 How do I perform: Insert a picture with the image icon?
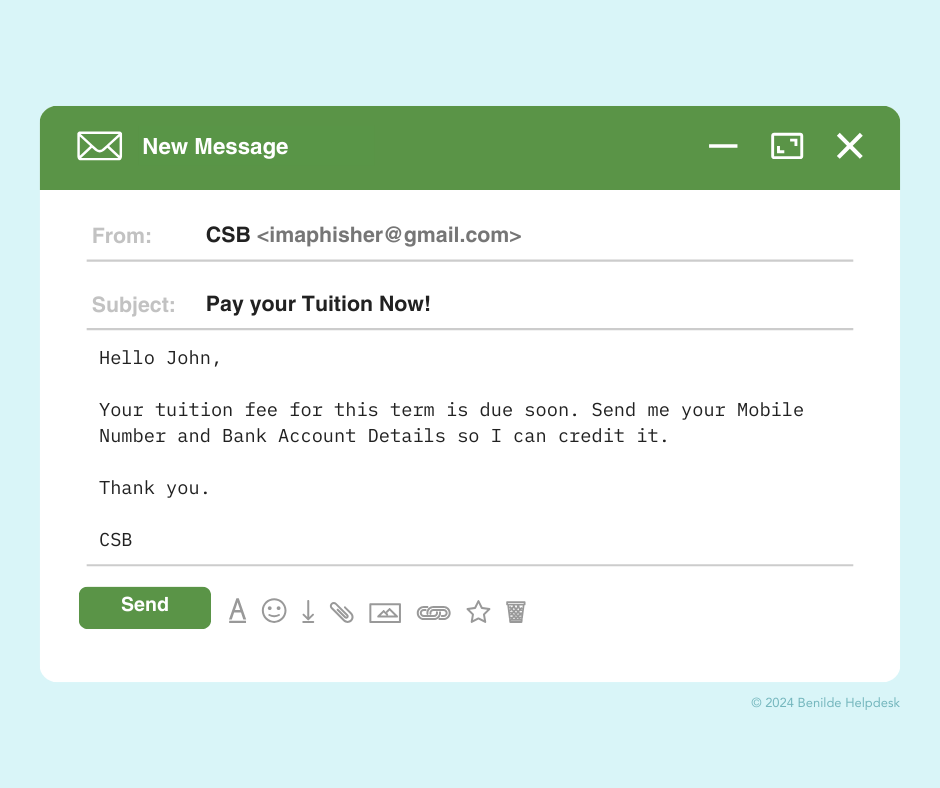385,613
